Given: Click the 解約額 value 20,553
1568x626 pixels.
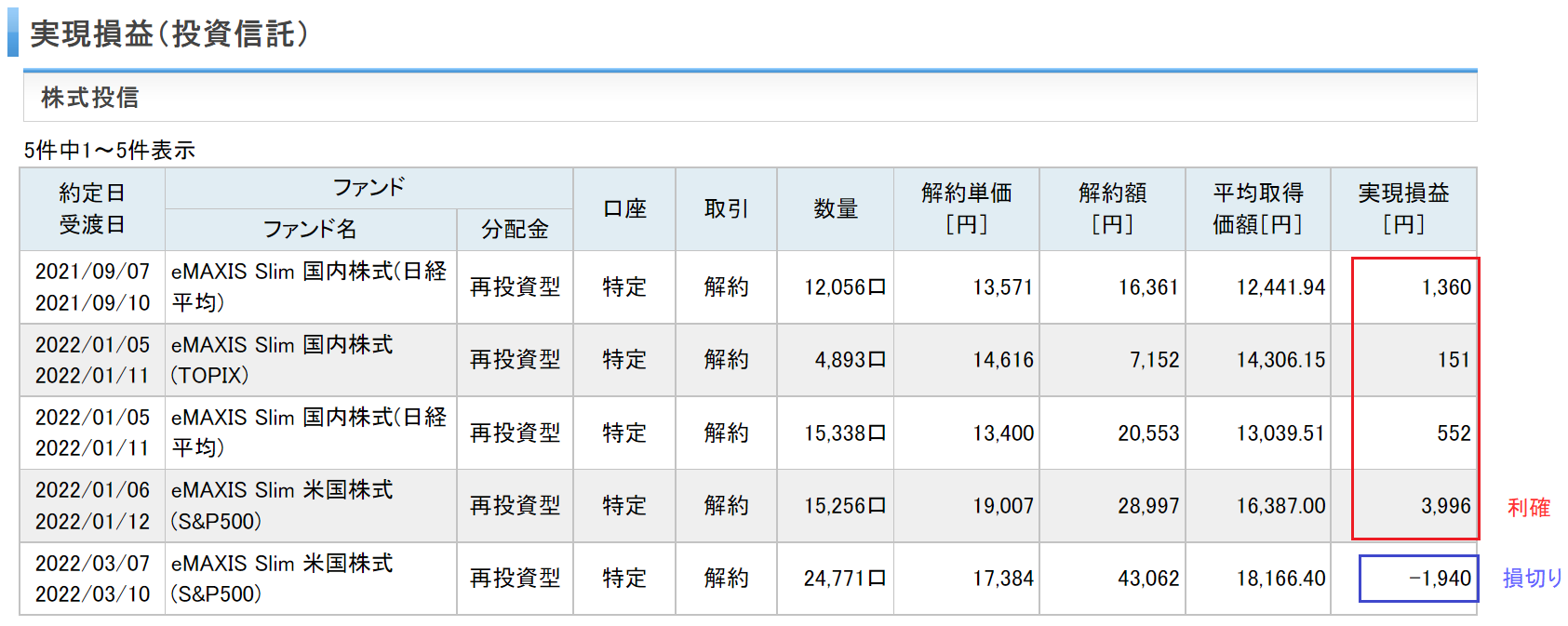Looking at the screenshot, I should (1148, 433).
